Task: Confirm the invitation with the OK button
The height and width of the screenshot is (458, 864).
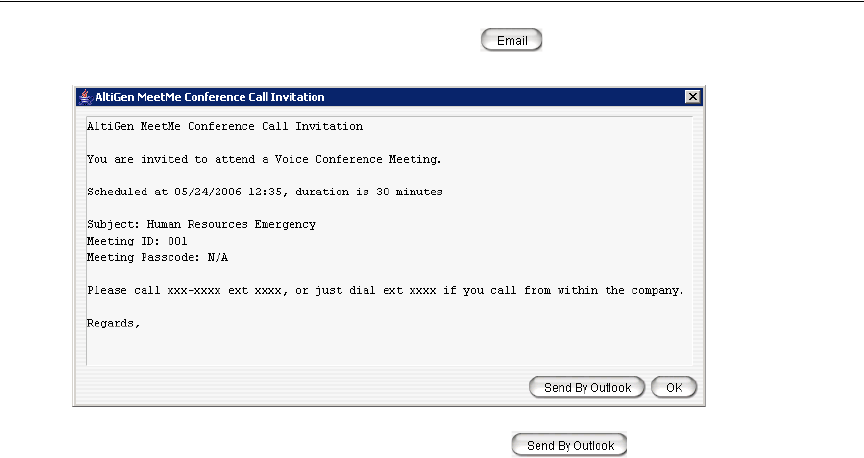Action: 673,387
